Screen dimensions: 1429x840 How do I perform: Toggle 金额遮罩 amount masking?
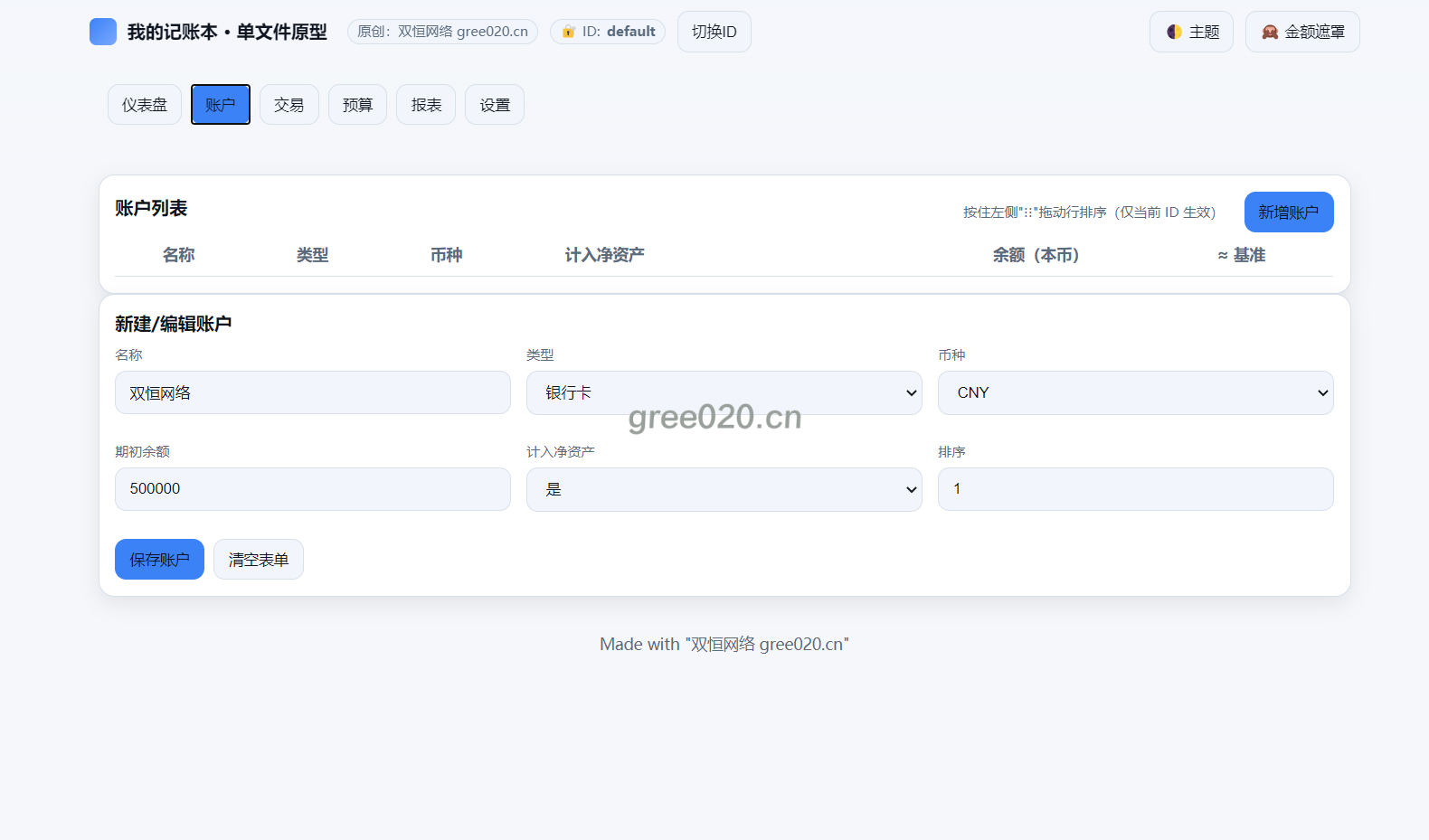(1301, 32)
